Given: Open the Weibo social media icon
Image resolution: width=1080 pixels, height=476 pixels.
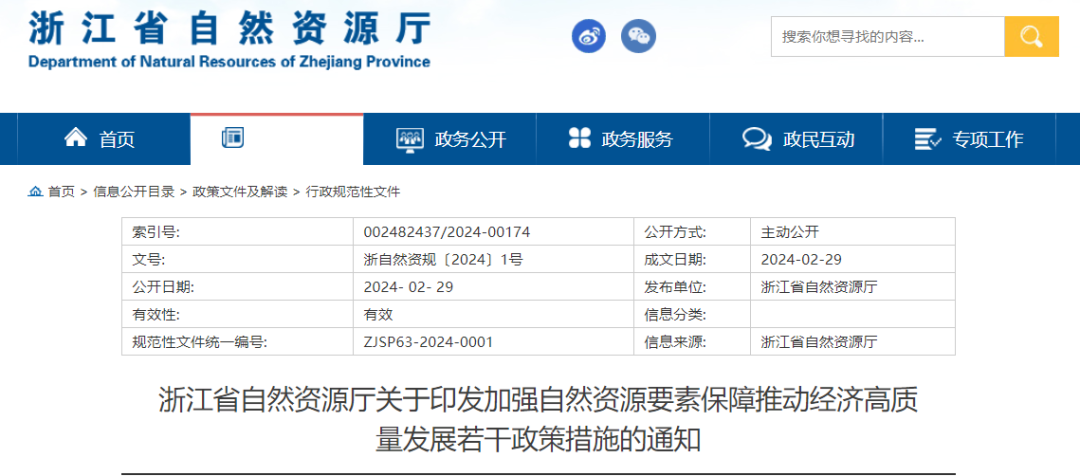Looking at the screenshot, I should tap(589, 37).
